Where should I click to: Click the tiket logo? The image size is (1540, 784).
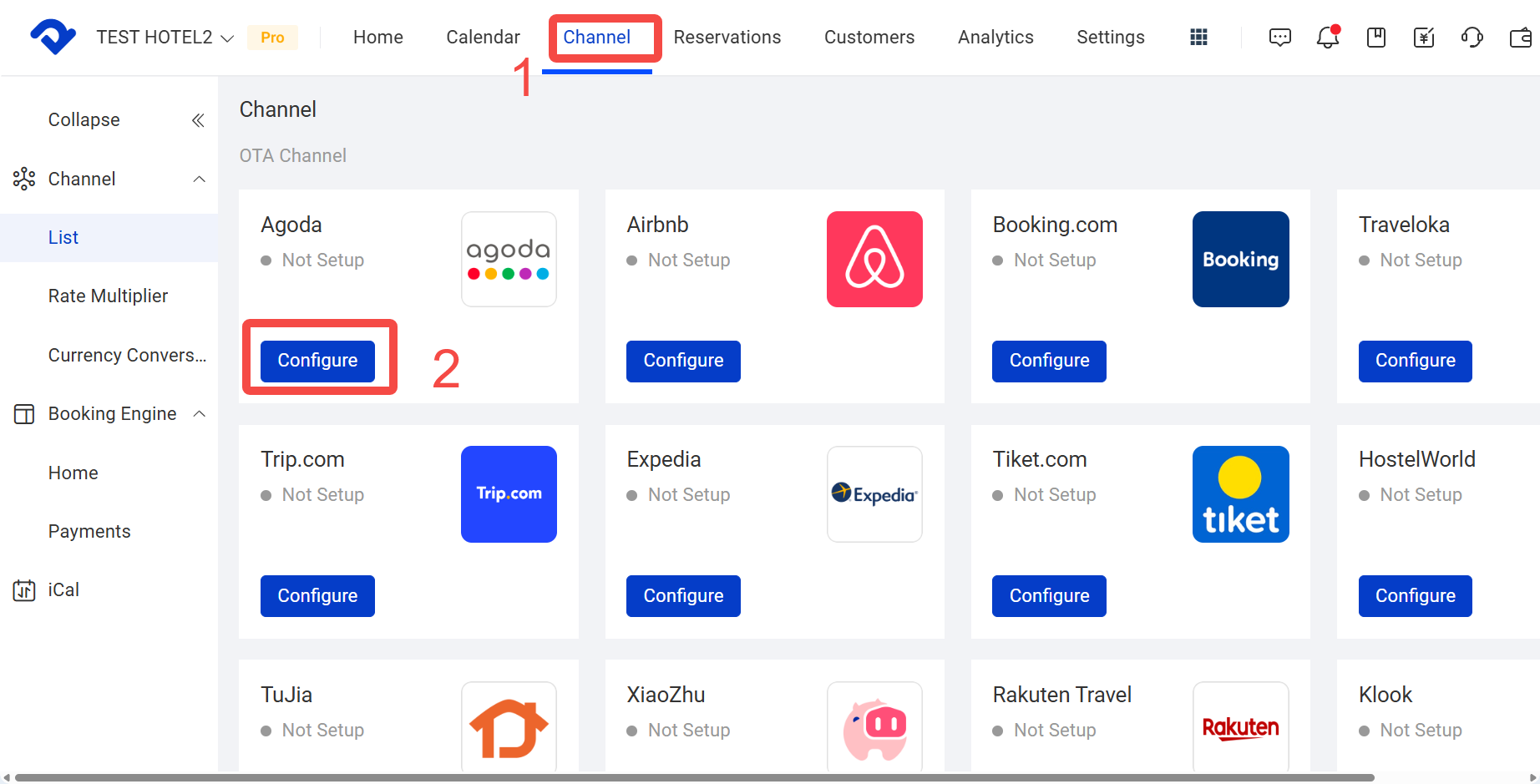[x=1240, y=494]
